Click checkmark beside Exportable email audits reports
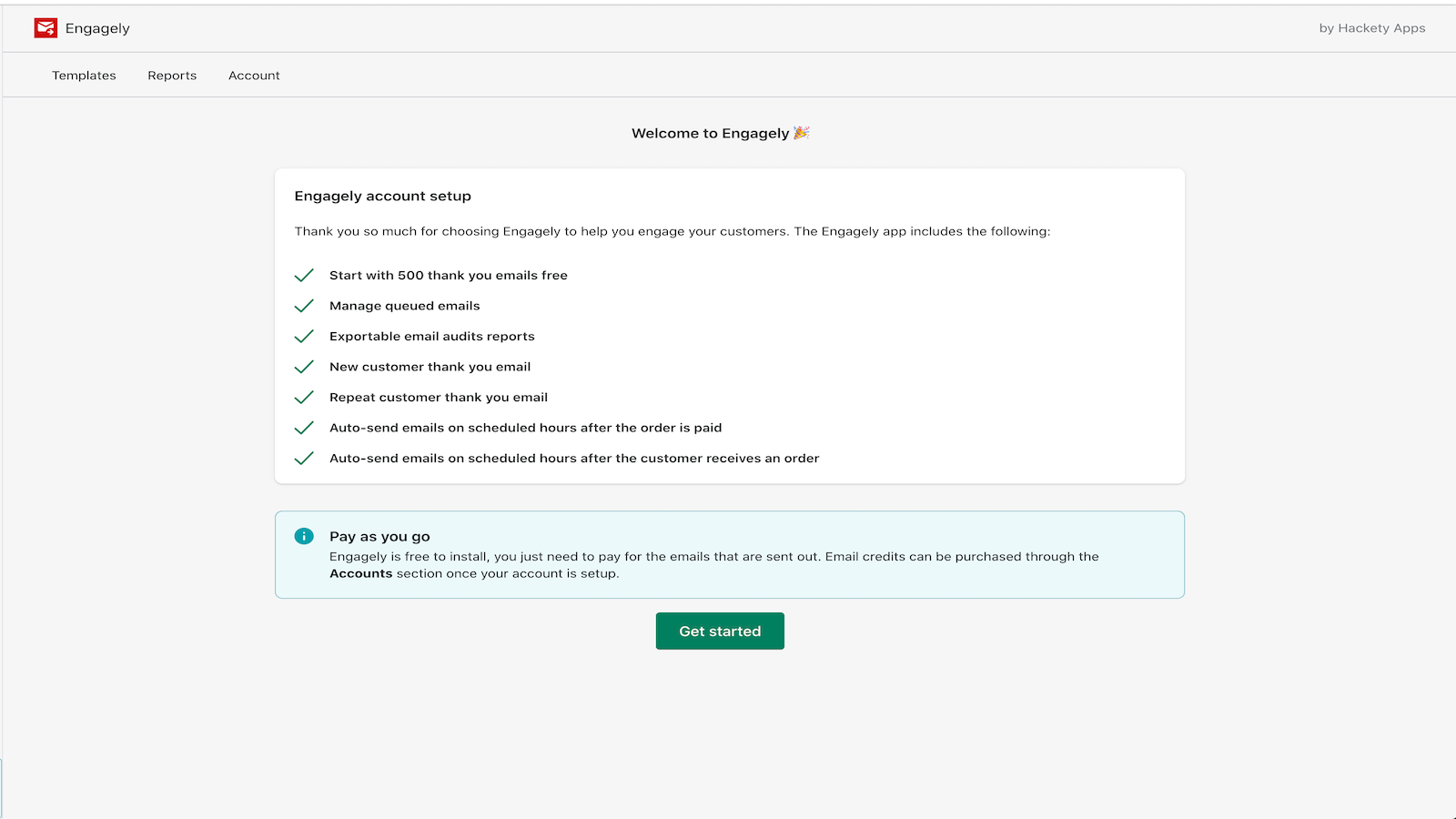 pos(304,337)
